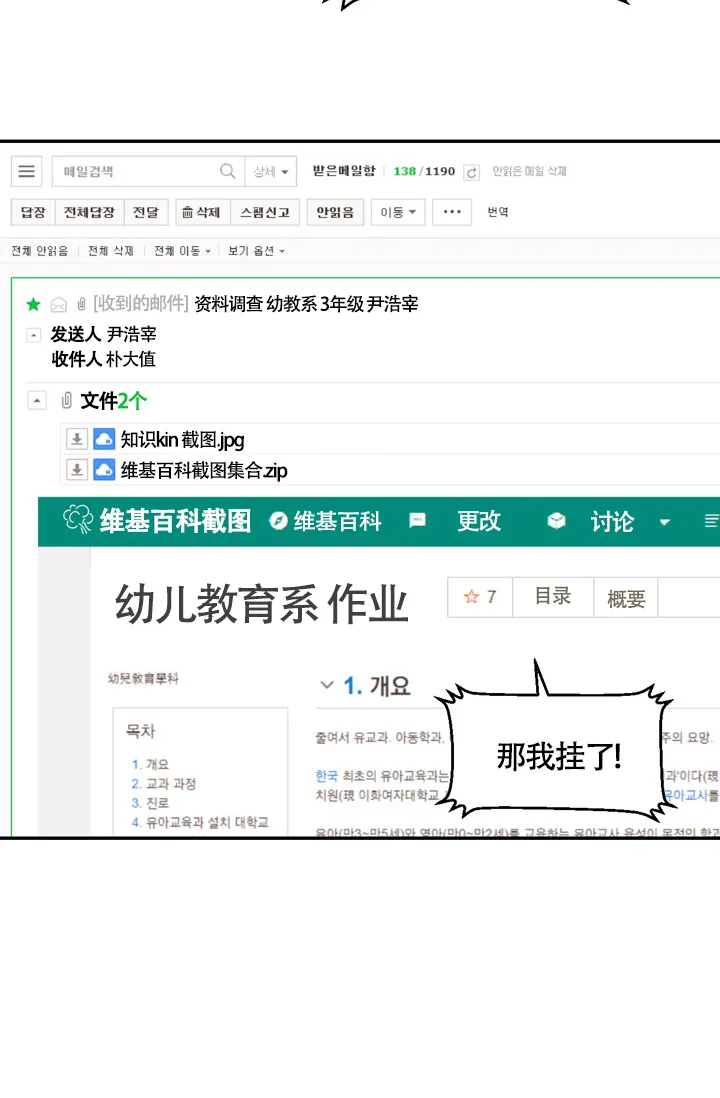Viewport: 720px width, 1098px height.
Task: Click the mail search magnifier icon
Action: click(x=228, y=171)
